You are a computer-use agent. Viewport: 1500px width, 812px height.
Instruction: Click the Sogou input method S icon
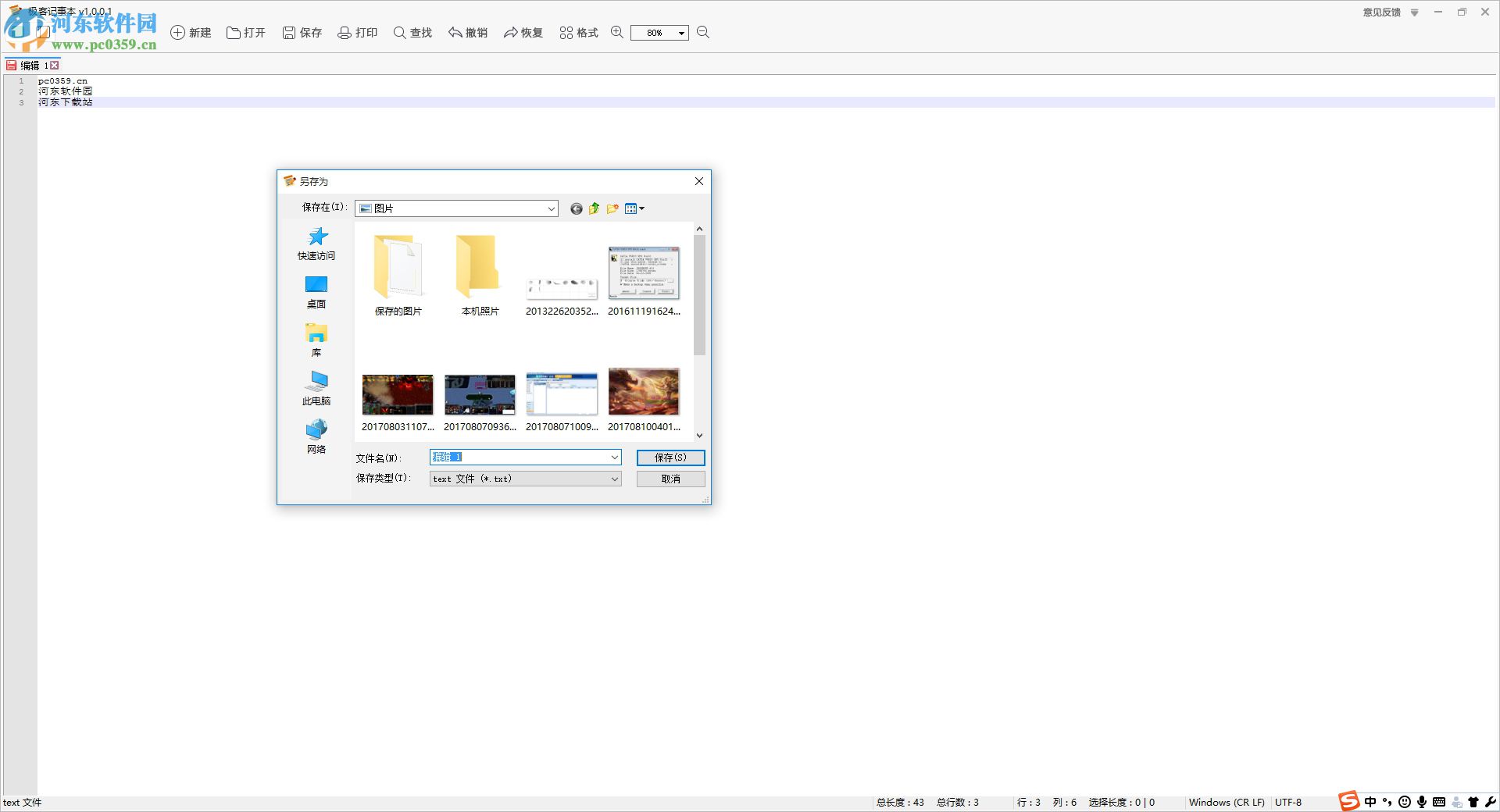[1349, 801]
